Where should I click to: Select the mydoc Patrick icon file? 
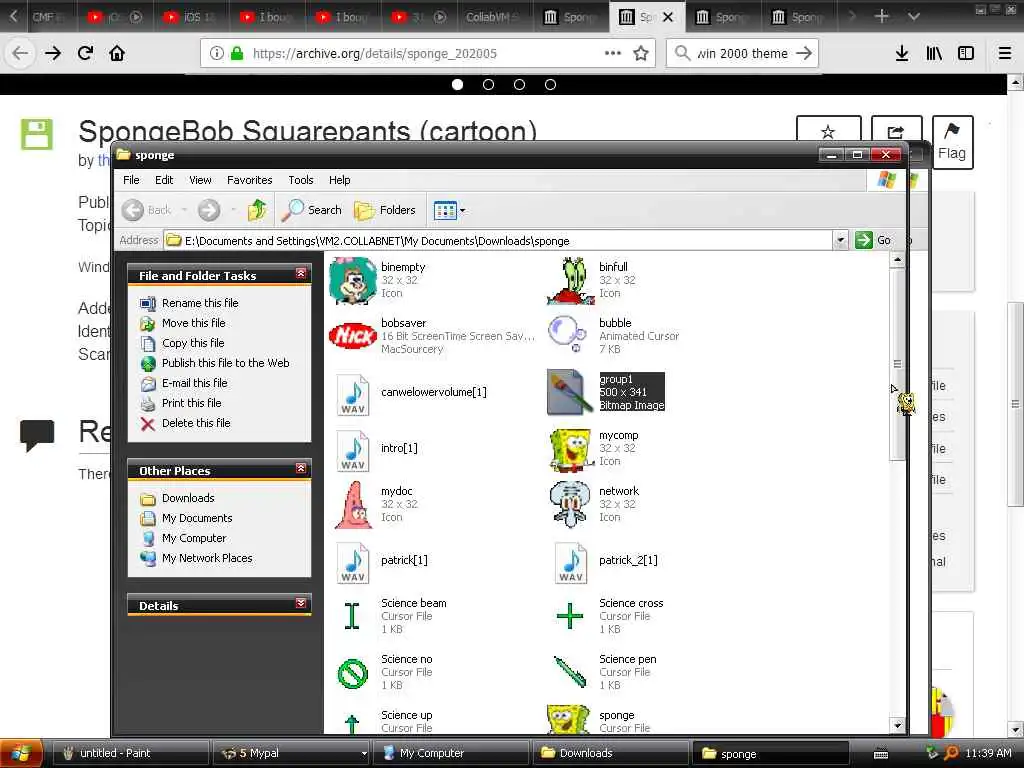tap(376, 504)
